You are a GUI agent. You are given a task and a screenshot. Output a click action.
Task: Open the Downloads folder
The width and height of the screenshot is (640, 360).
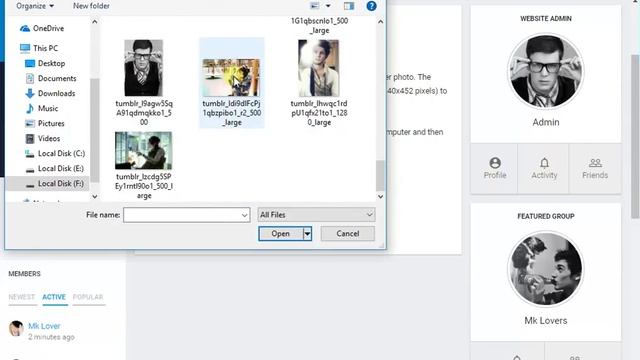pos(56,93)
